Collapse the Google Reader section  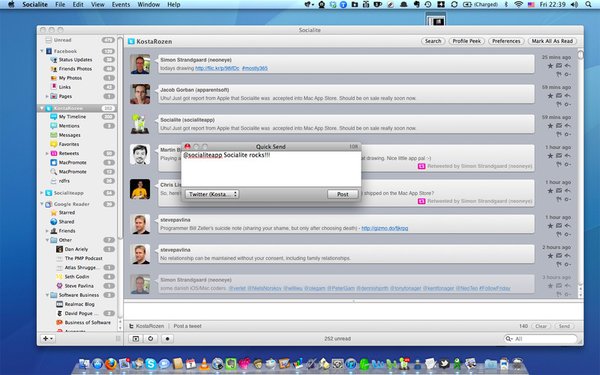(x=42, y=204)
